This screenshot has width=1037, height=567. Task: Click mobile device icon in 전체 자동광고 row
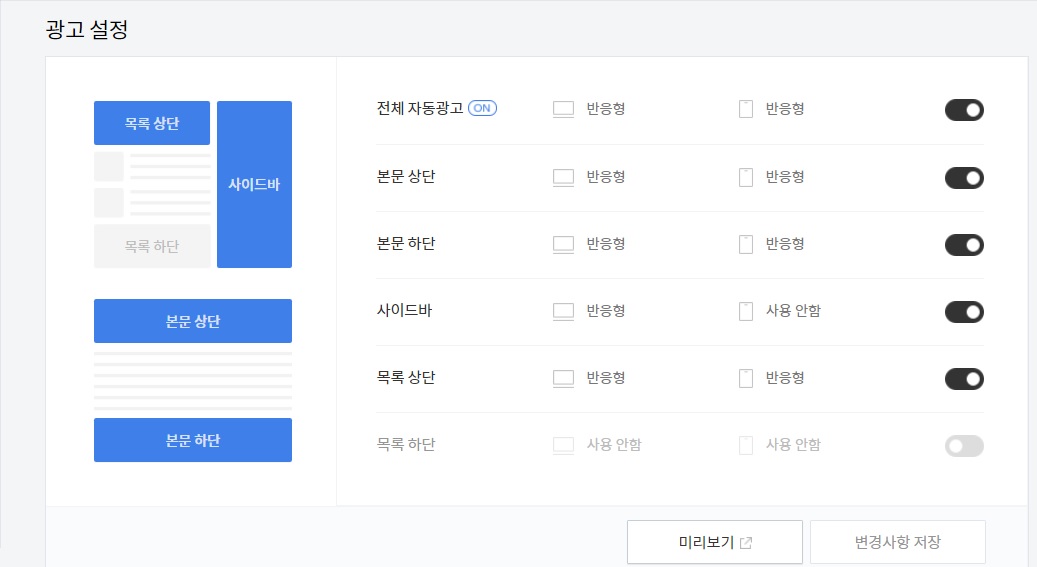coord(745,109)
